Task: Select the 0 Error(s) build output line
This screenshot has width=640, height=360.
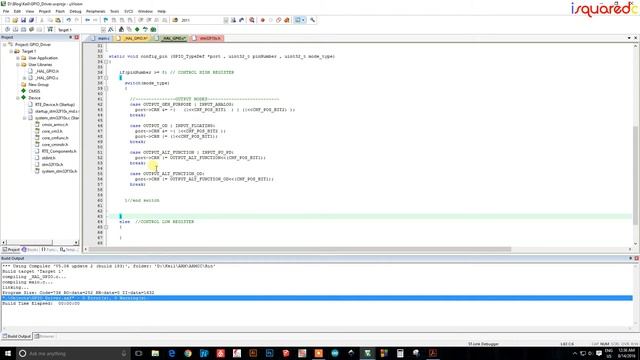Action: (317, 298)
